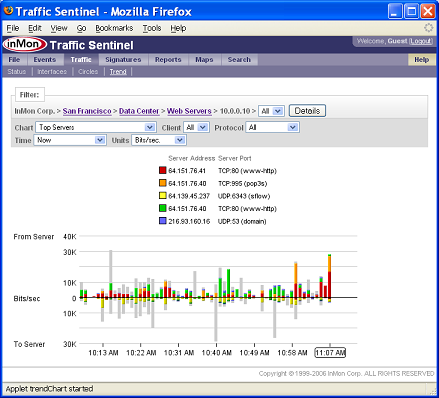The height and width of the screenshot is (398, 439).
Task: Open the View menu
Action: coord(59,28)
